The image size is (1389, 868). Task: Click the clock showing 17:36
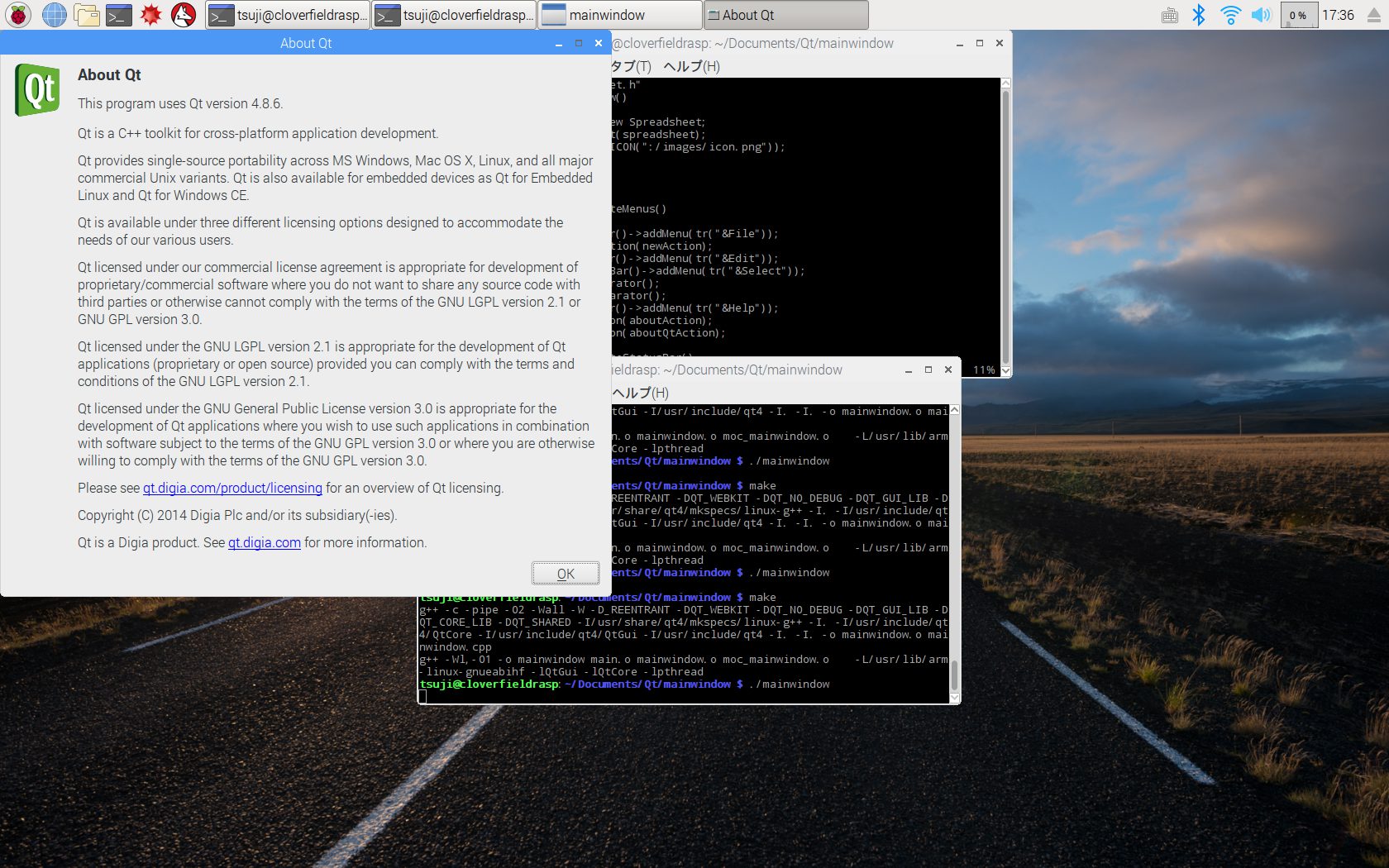[x=1338, y=15]
